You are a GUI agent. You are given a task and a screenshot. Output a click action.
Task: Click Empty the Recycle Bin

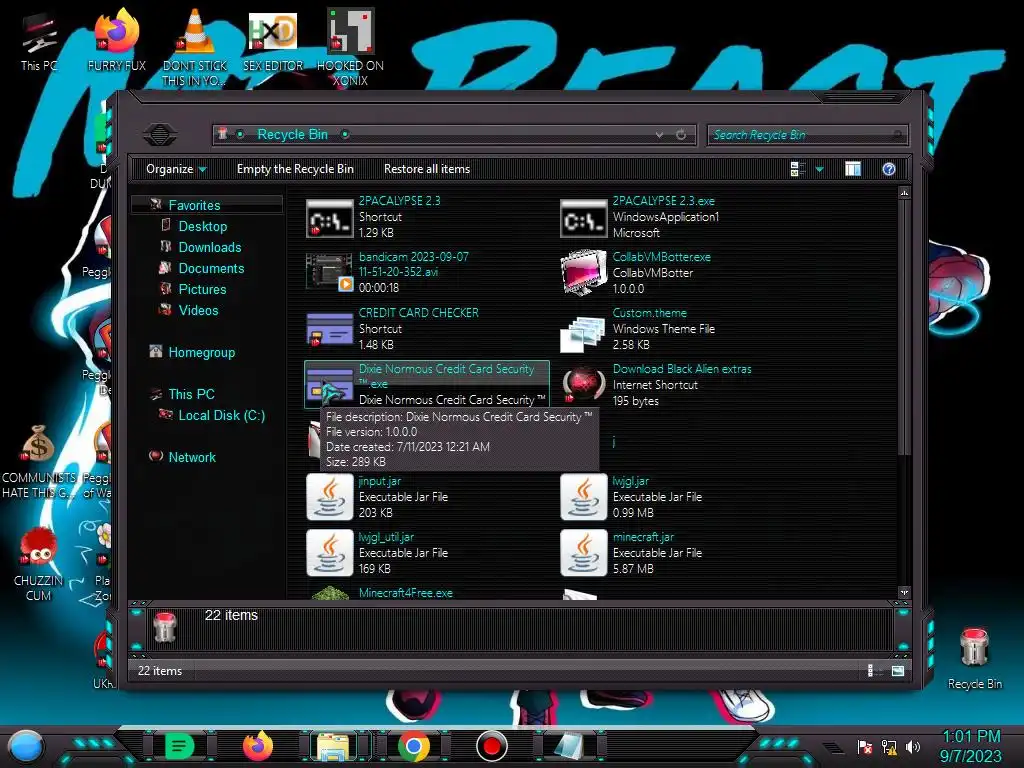click(x=295, y=169)
